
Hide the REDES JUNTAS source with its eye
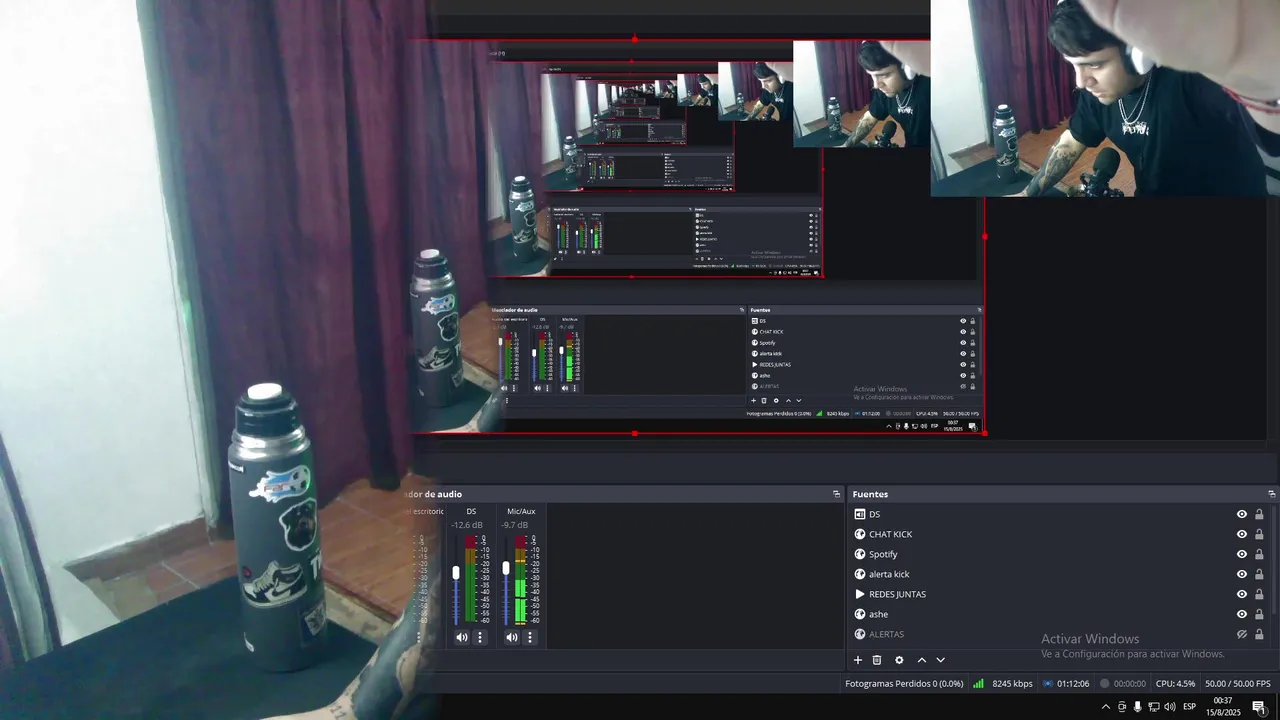(x=1242, y=594)
